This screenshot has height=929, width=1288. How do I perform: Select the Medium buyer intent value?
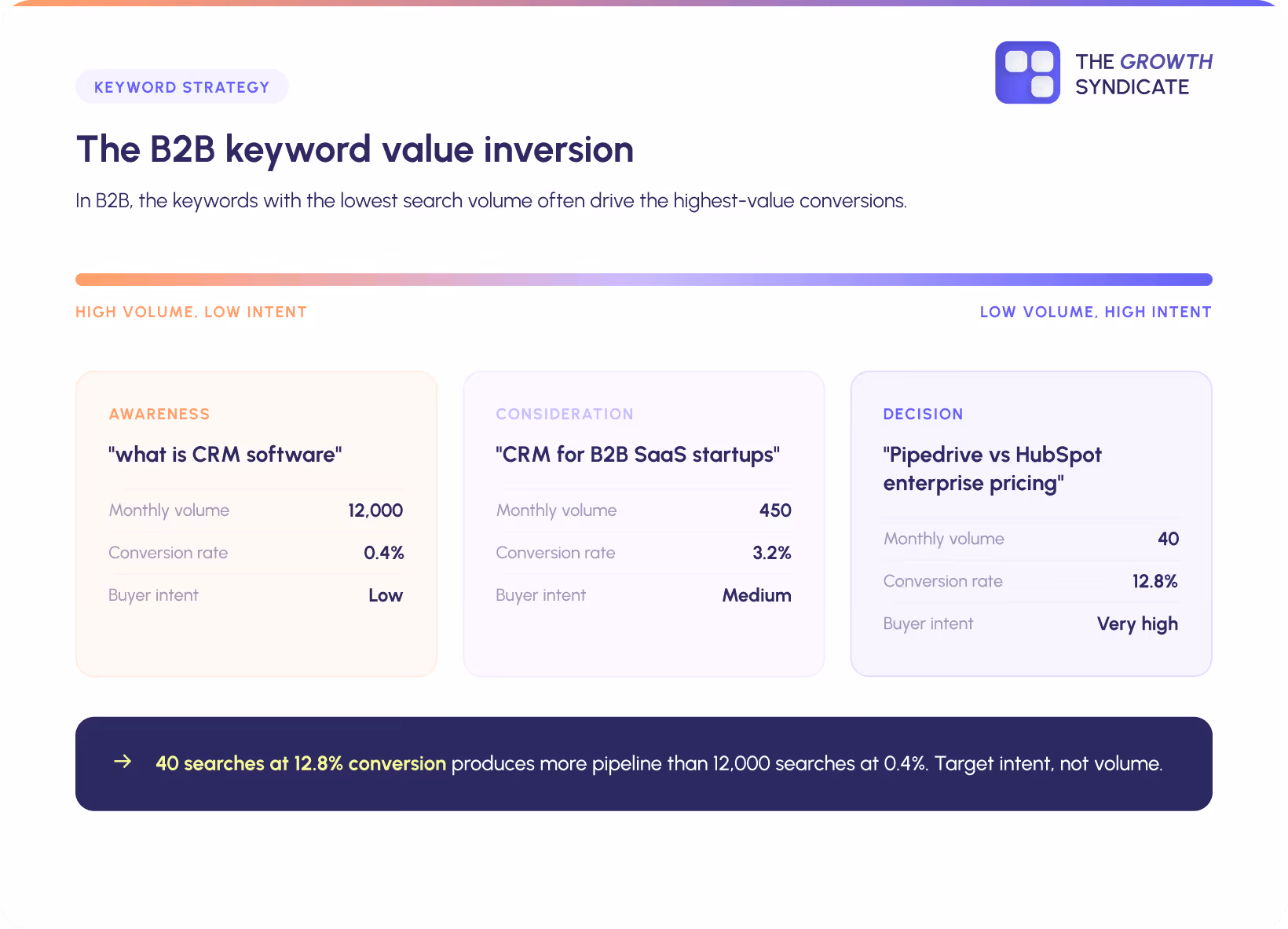coord(757,595)
